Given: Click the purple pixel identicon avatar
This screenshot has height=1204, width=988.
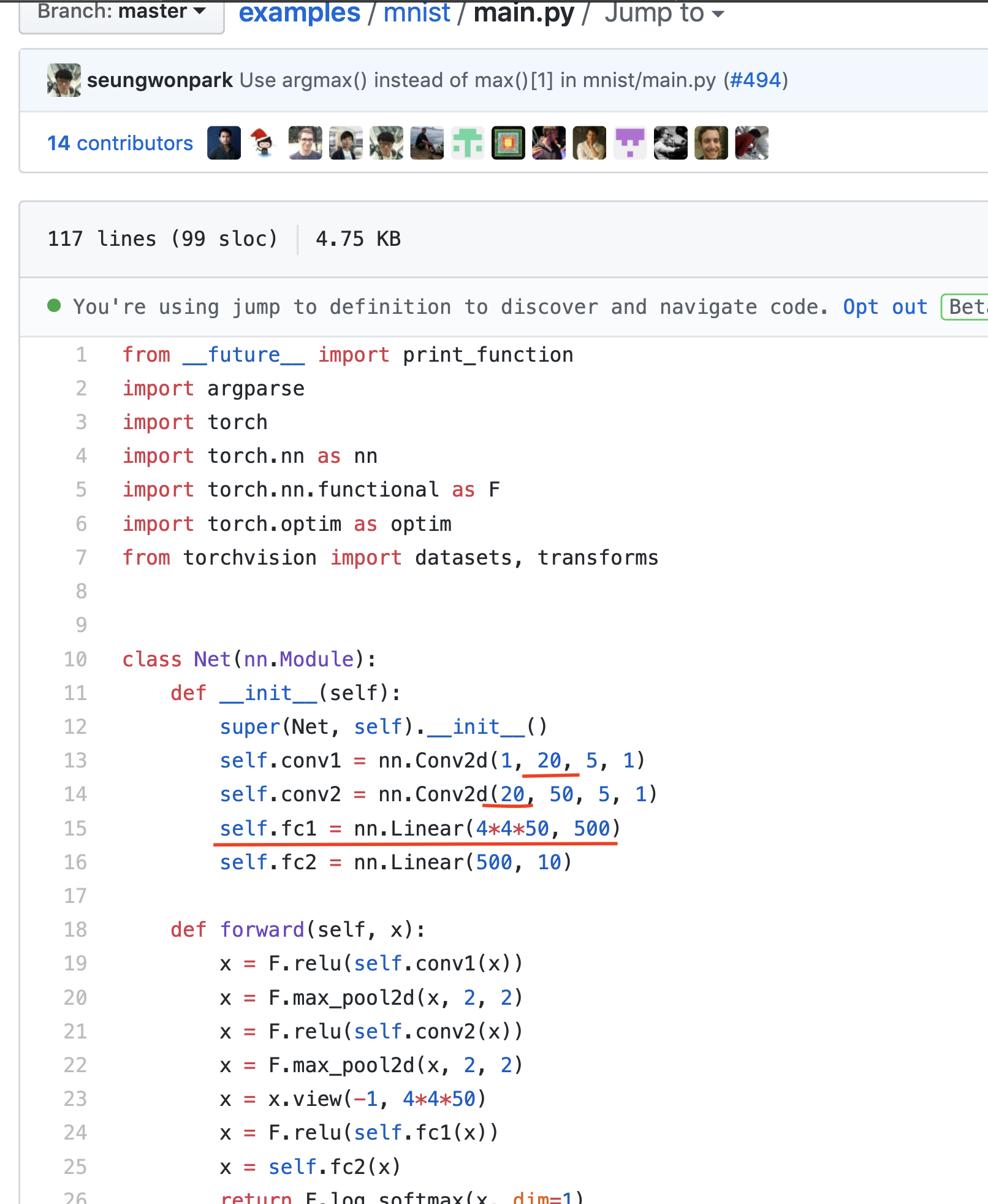Looking at the screenshot, I should 630,143.
